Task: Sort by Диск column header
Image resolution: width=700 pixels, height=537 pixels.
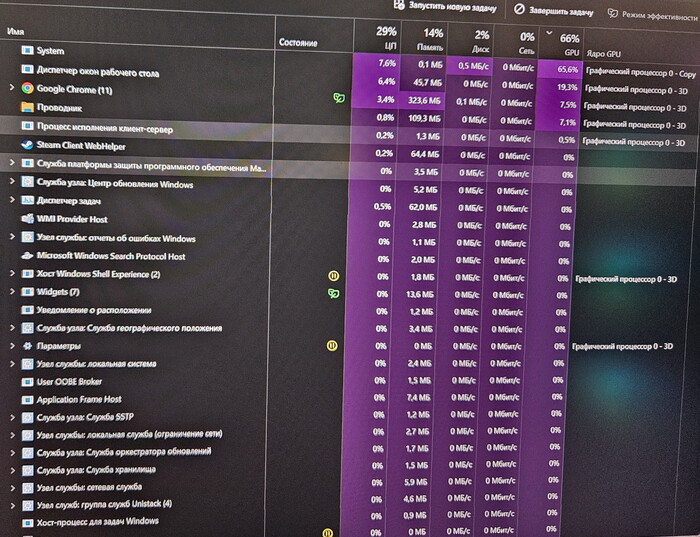Action: 471,41
